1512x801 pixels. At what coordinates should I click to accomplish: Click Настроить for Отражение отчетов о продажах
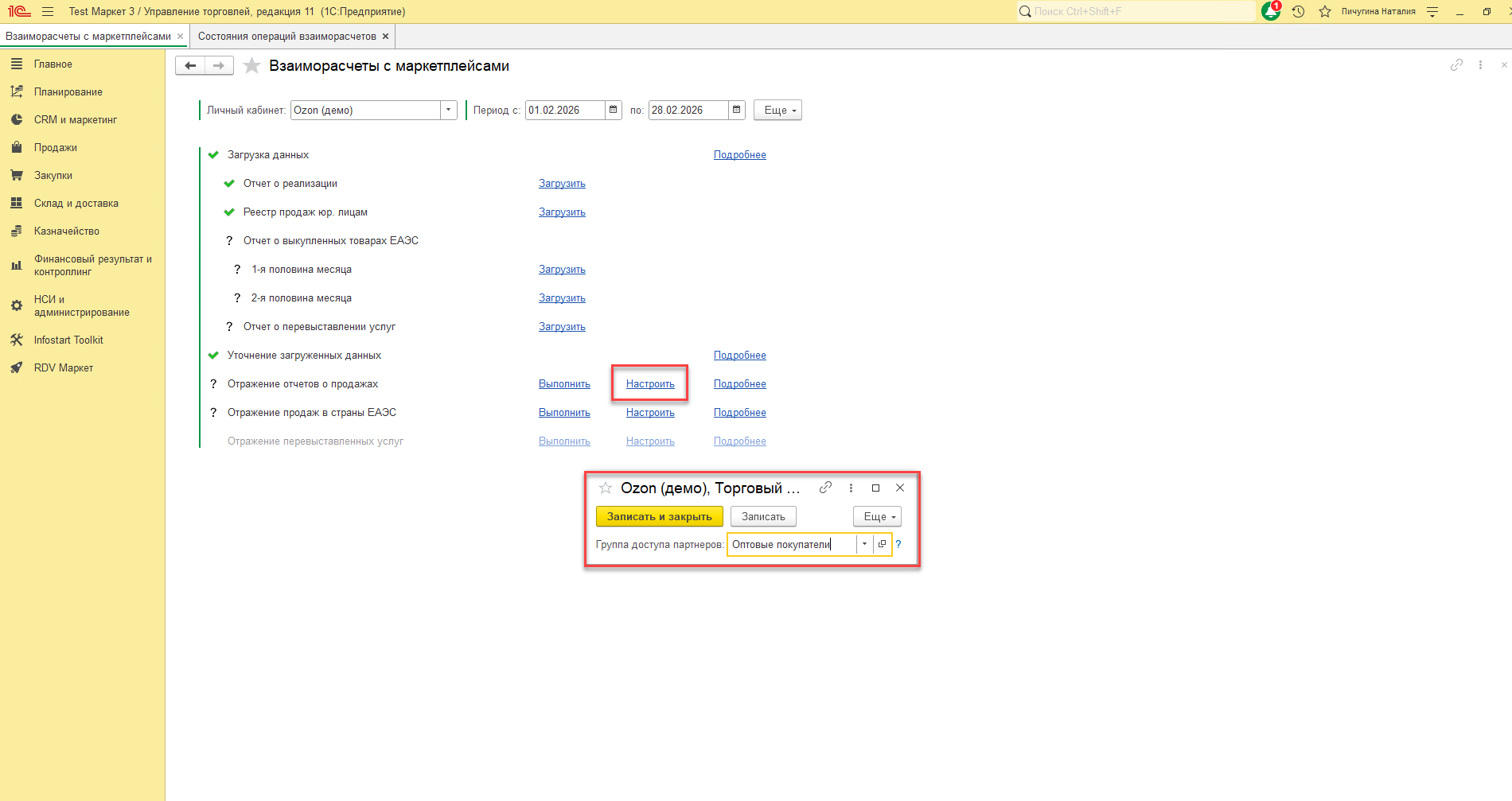click(650, 384)
